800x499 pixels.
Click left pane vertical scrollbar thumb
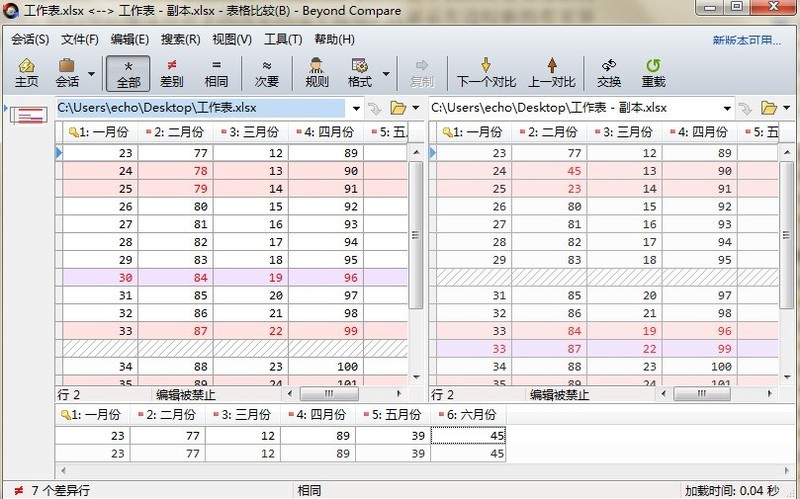416,235
